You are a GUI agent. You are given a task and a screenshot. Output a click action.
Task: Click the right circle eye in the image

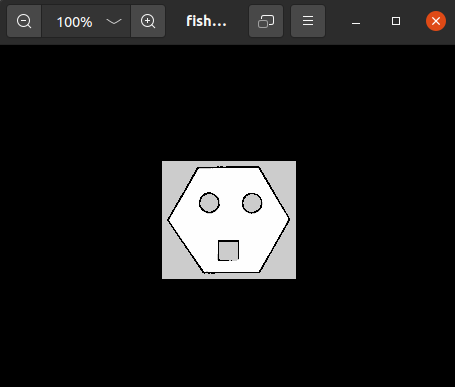[252, 203]
